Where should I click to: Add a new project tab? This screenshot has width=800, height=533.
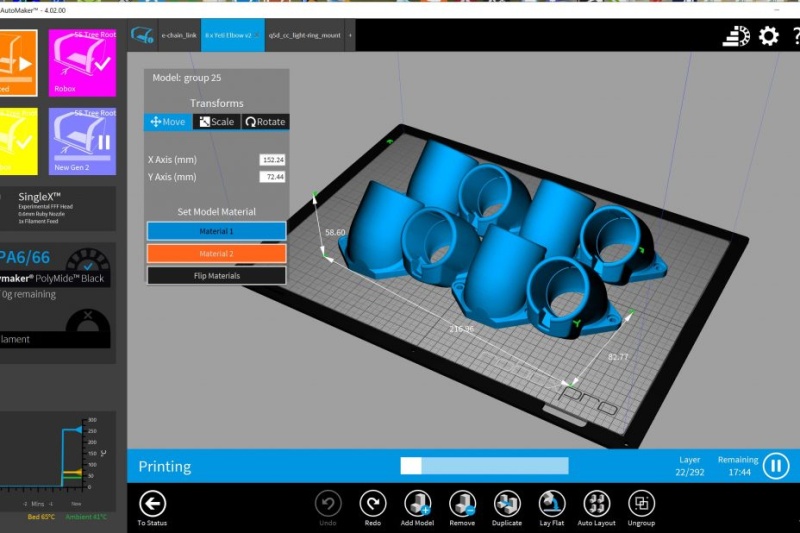point(350,35)
